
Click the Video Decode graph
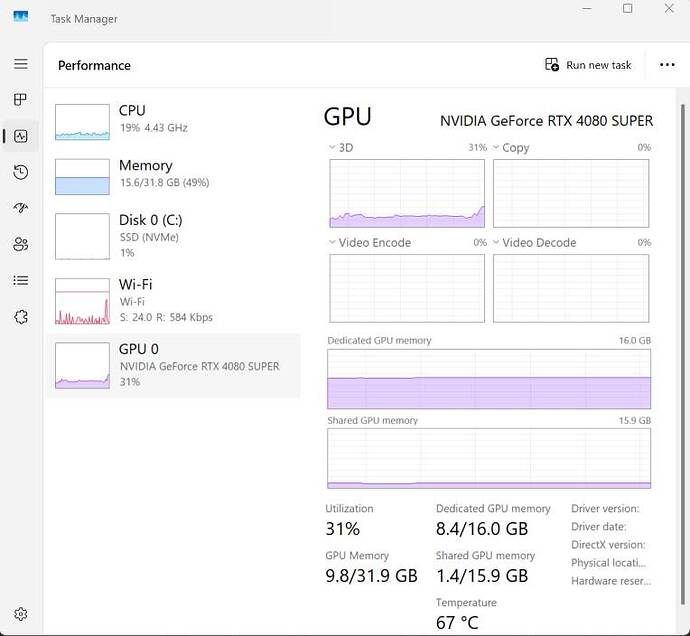click(x=571, y=288)
